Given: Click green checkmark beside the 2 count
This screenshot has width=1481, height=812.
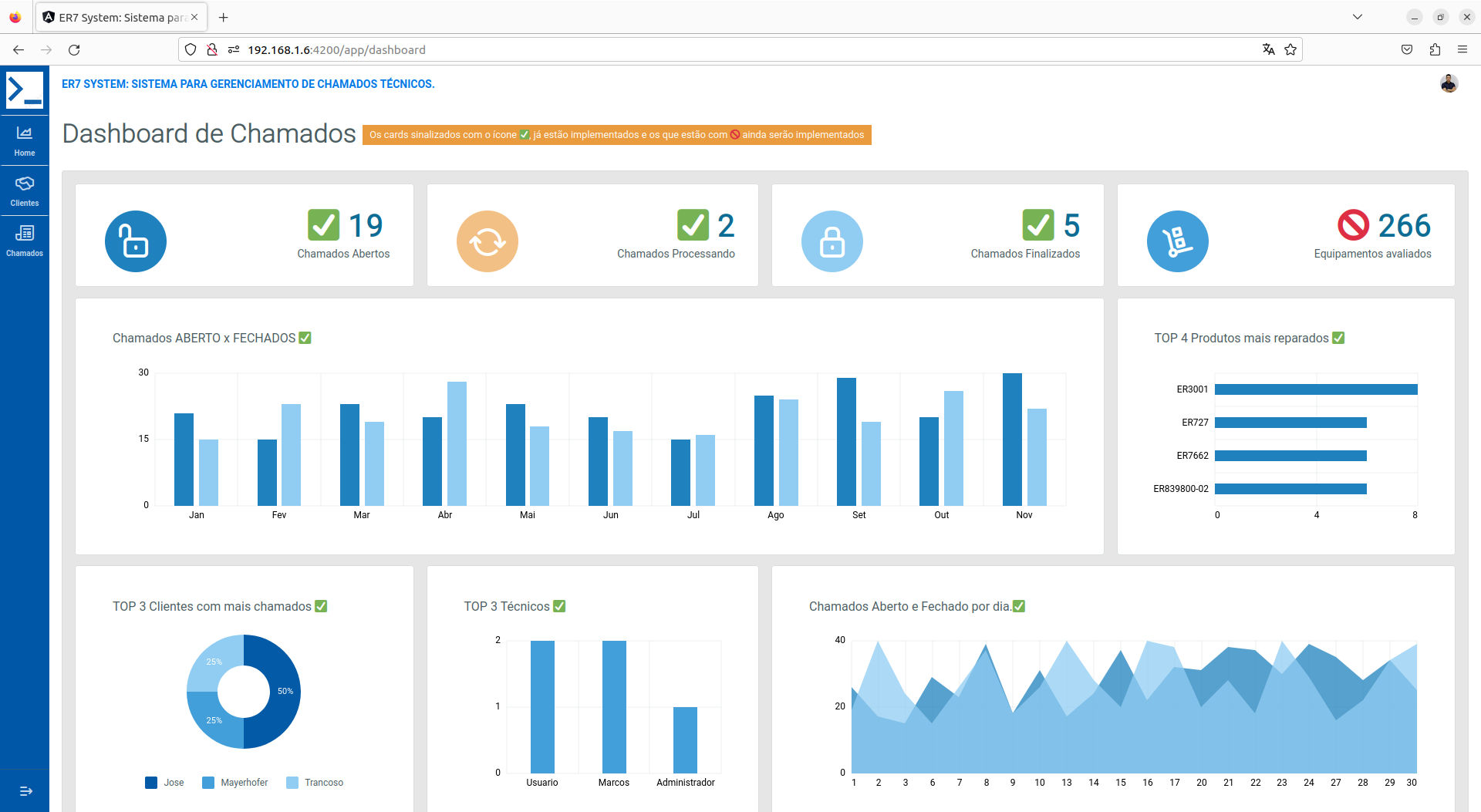Looking at the screenshot, I should point(693,225).
